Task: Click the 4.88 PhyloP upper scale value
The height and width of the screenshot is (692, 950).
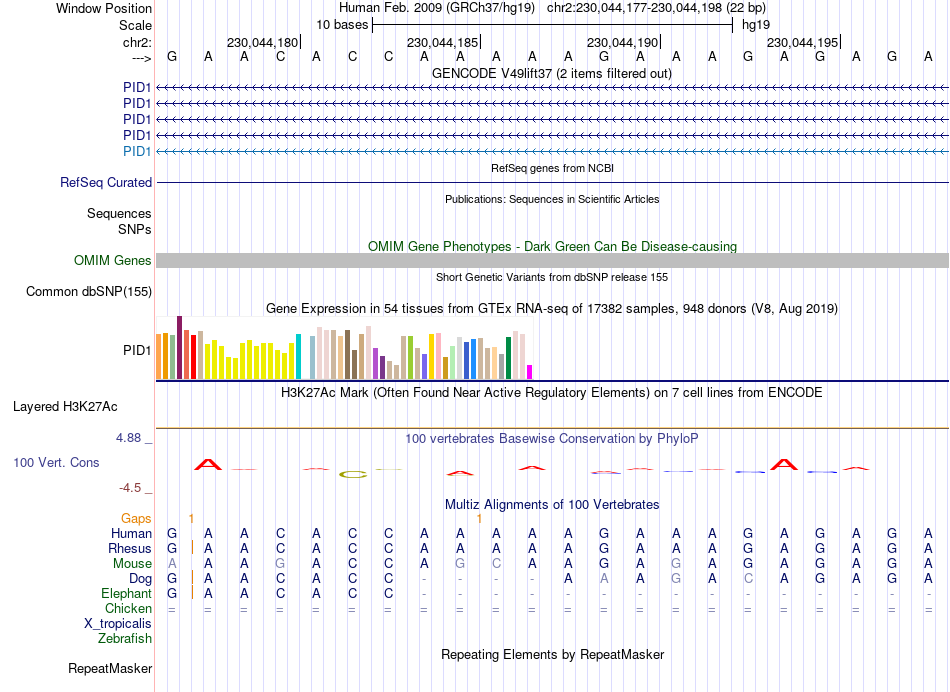Action: 129,437
